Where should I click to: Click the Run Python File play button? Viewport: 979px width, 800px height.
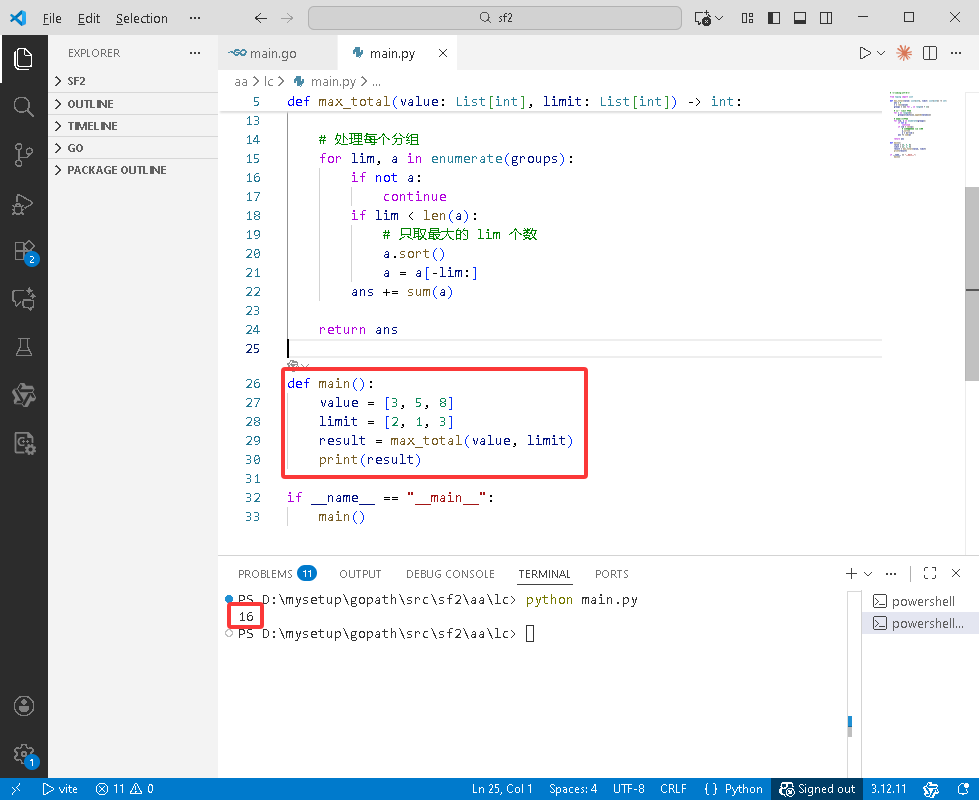(x=864, y=53)
